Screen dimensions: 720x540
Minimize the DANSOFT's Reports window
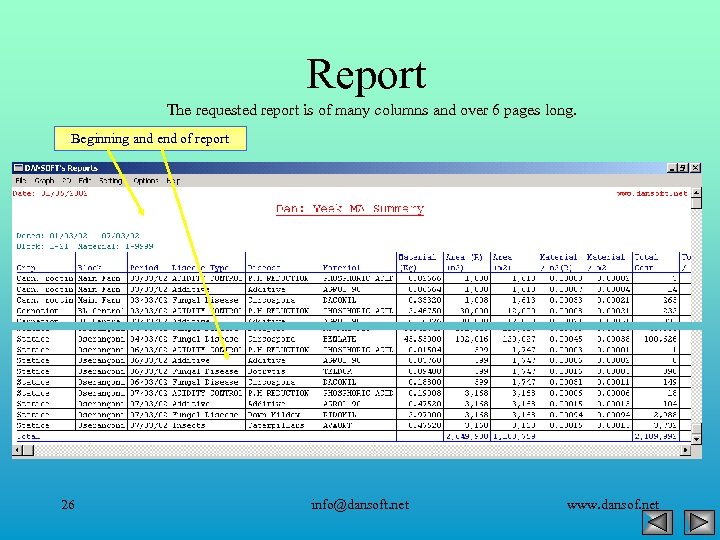click(672, 168)
